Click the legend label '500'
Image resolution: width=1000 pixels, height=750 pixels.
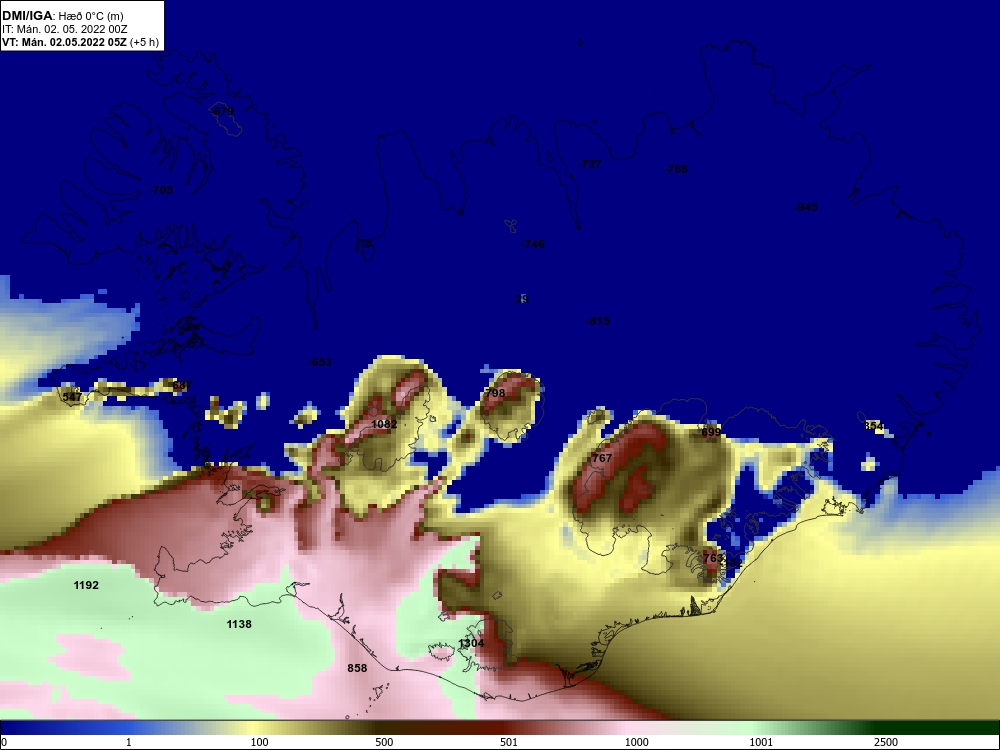coord(385,742)
